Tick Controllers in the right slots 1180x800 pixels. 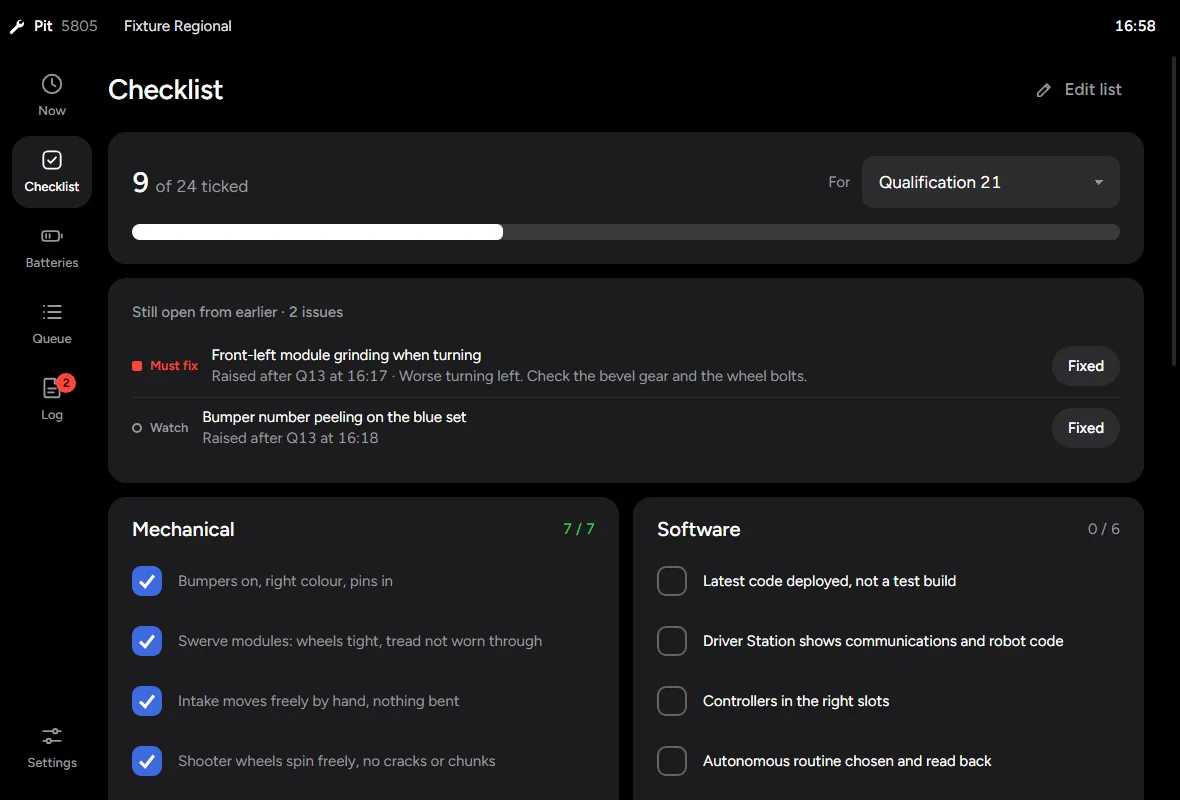(x=672, y=701)
